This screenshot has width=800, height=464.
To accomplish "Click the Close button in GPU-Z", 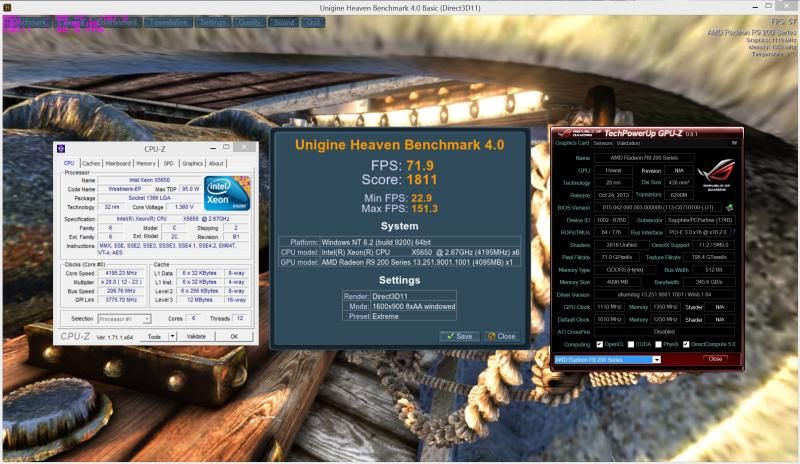I will tap(715, 359).
